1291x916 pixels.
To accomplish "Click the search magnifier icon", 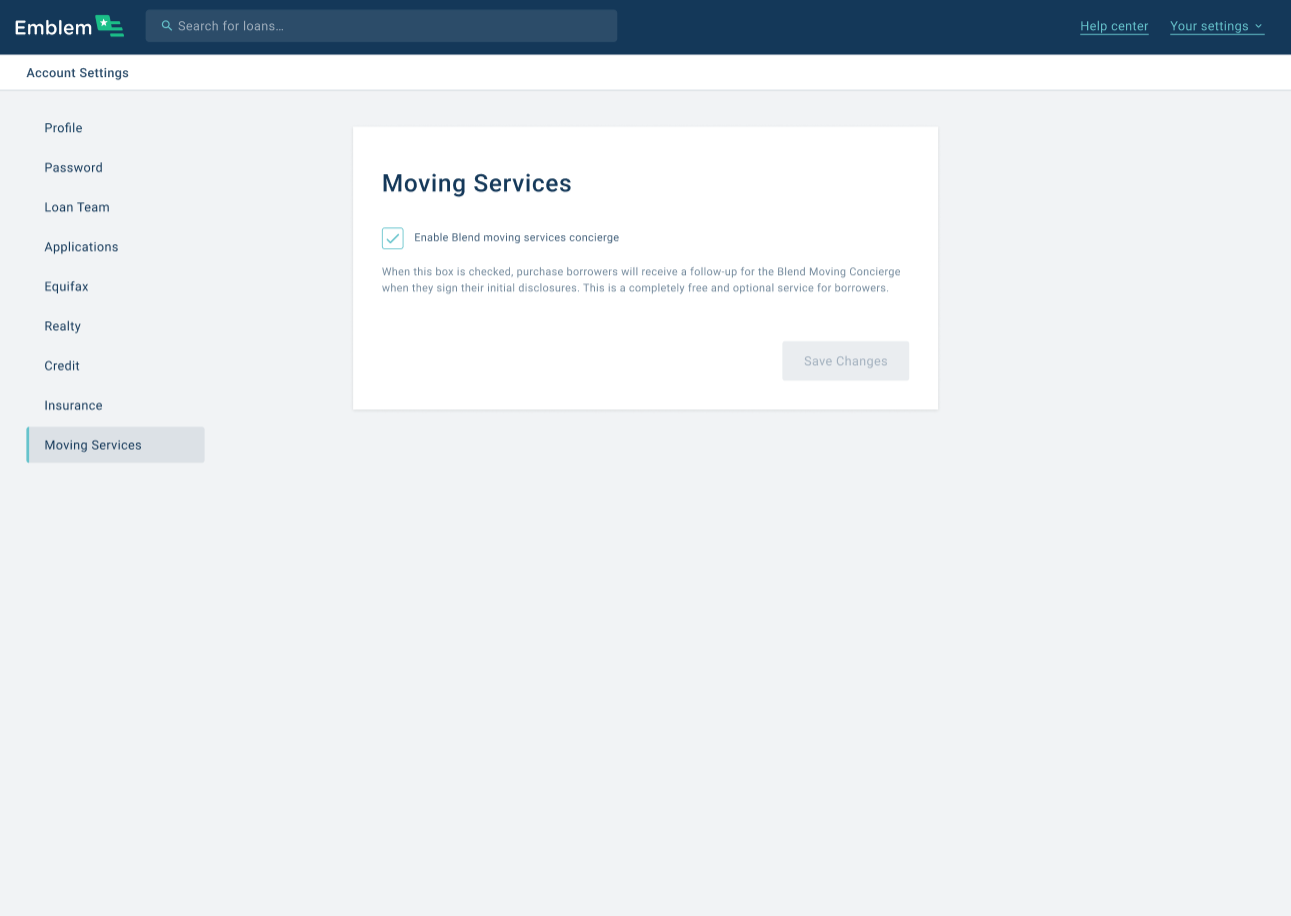I will (x=167, y=26).
